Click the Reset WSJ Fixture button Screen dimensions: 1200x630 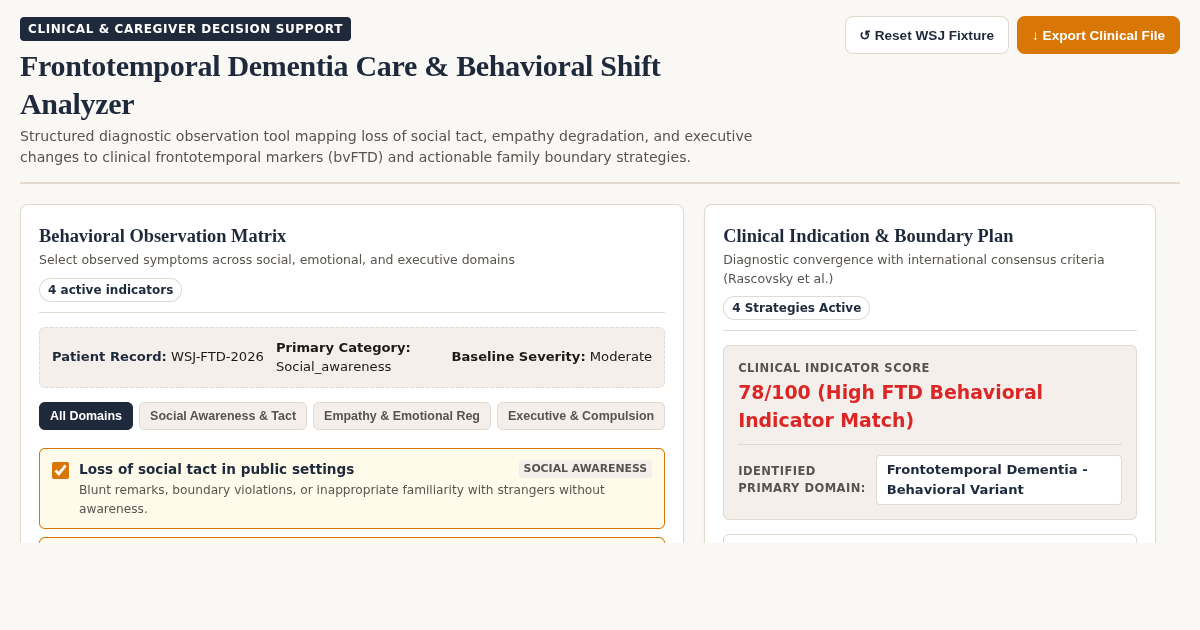pyautogui.click(x=926, y=35)
